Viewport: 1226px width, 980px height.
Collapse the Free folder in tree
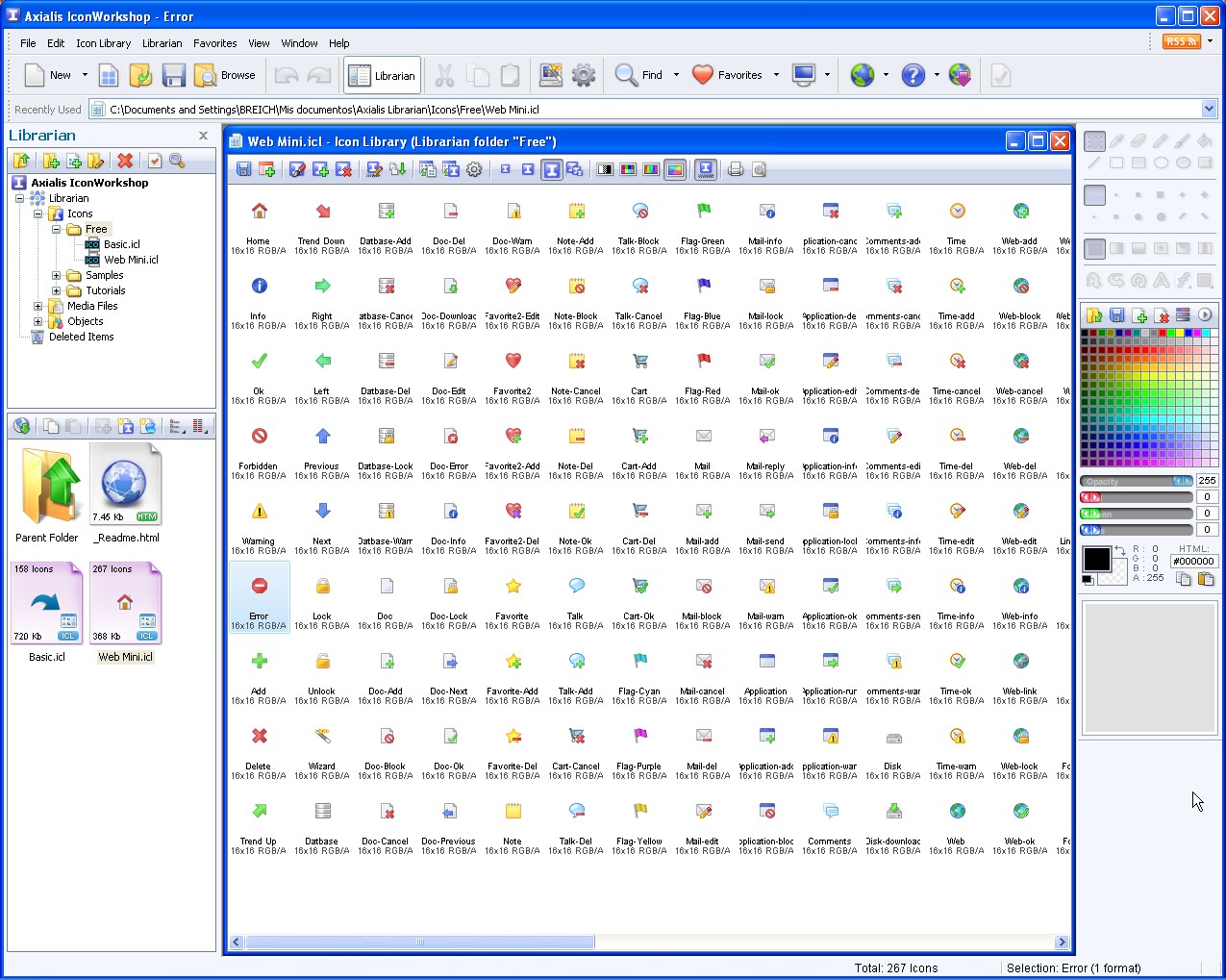56,229
